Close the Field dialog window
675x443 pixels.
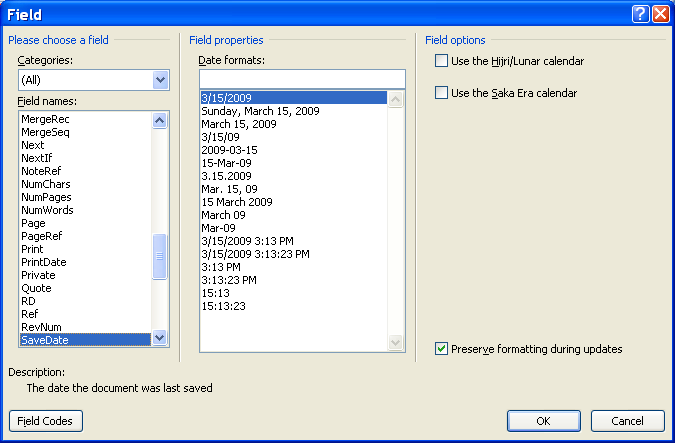tap(660, 14)
